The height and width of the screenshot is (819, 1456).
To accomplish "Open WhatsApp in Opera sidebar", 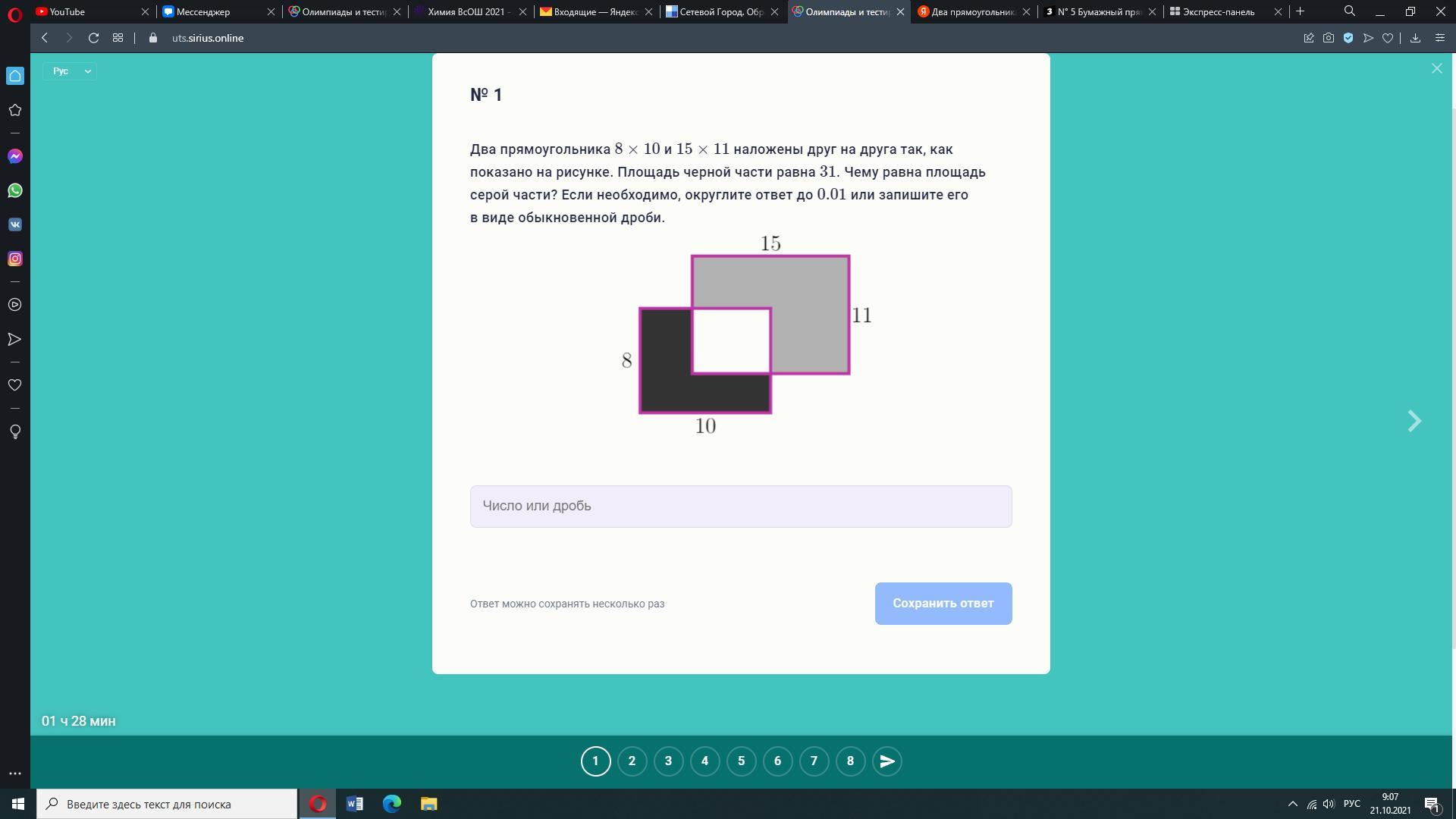I will [x=15, y=190].
